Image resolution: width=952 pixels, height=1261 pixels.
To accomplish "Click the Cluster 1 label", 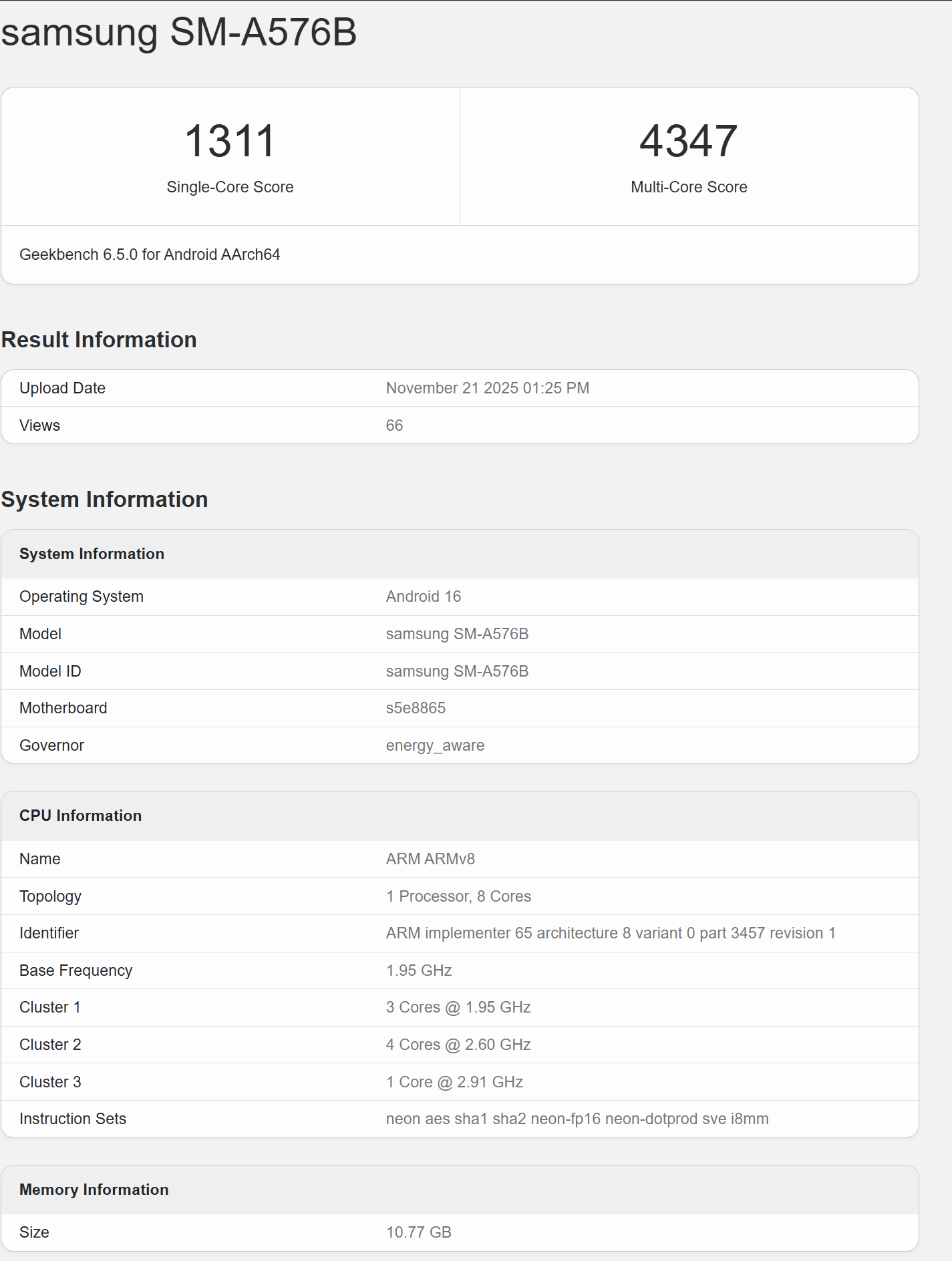I will coord(50,1007).
